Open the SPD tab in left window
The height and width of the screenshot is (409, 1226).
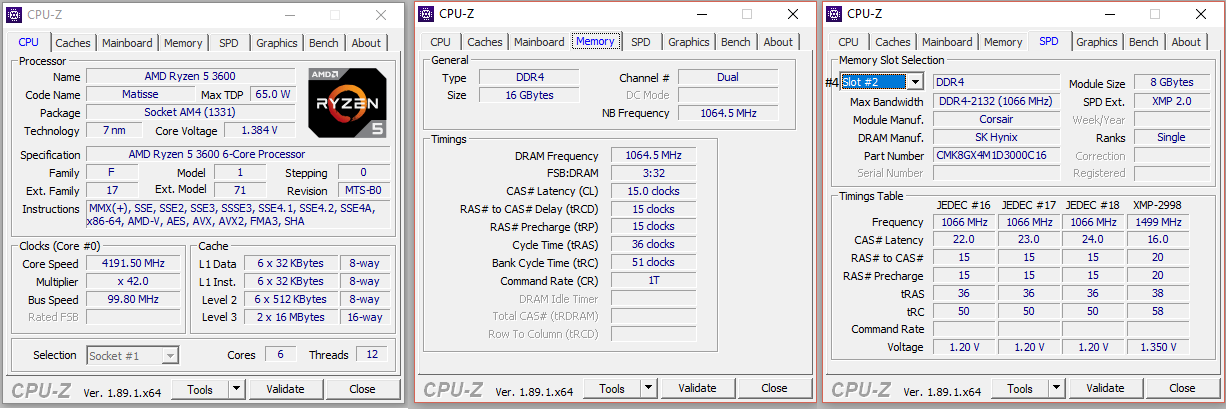229,43
